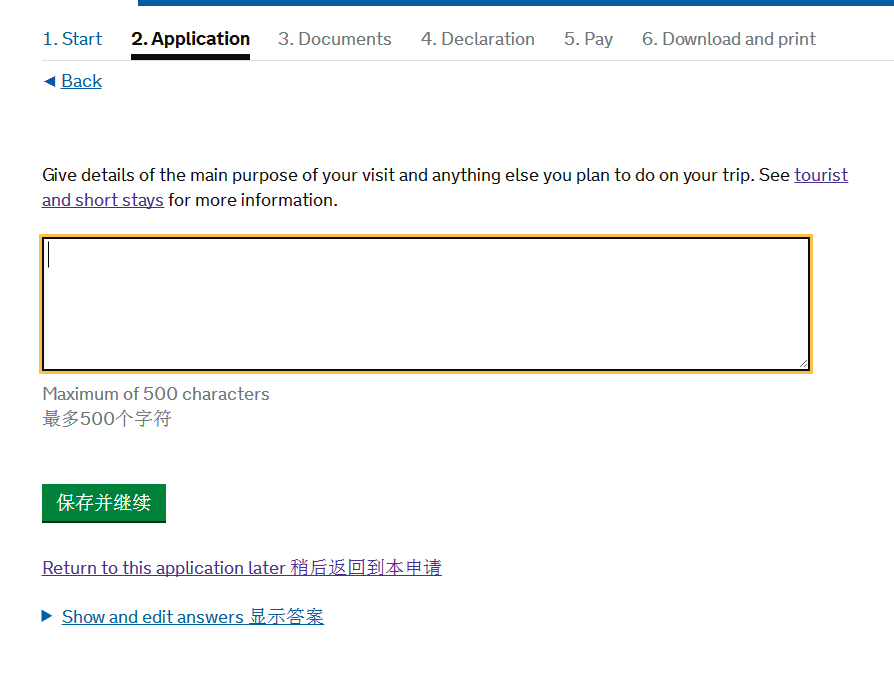Focus the visit purpose text area
The image size is (894, 680).
pyautogui.click(x=425, y=304)
